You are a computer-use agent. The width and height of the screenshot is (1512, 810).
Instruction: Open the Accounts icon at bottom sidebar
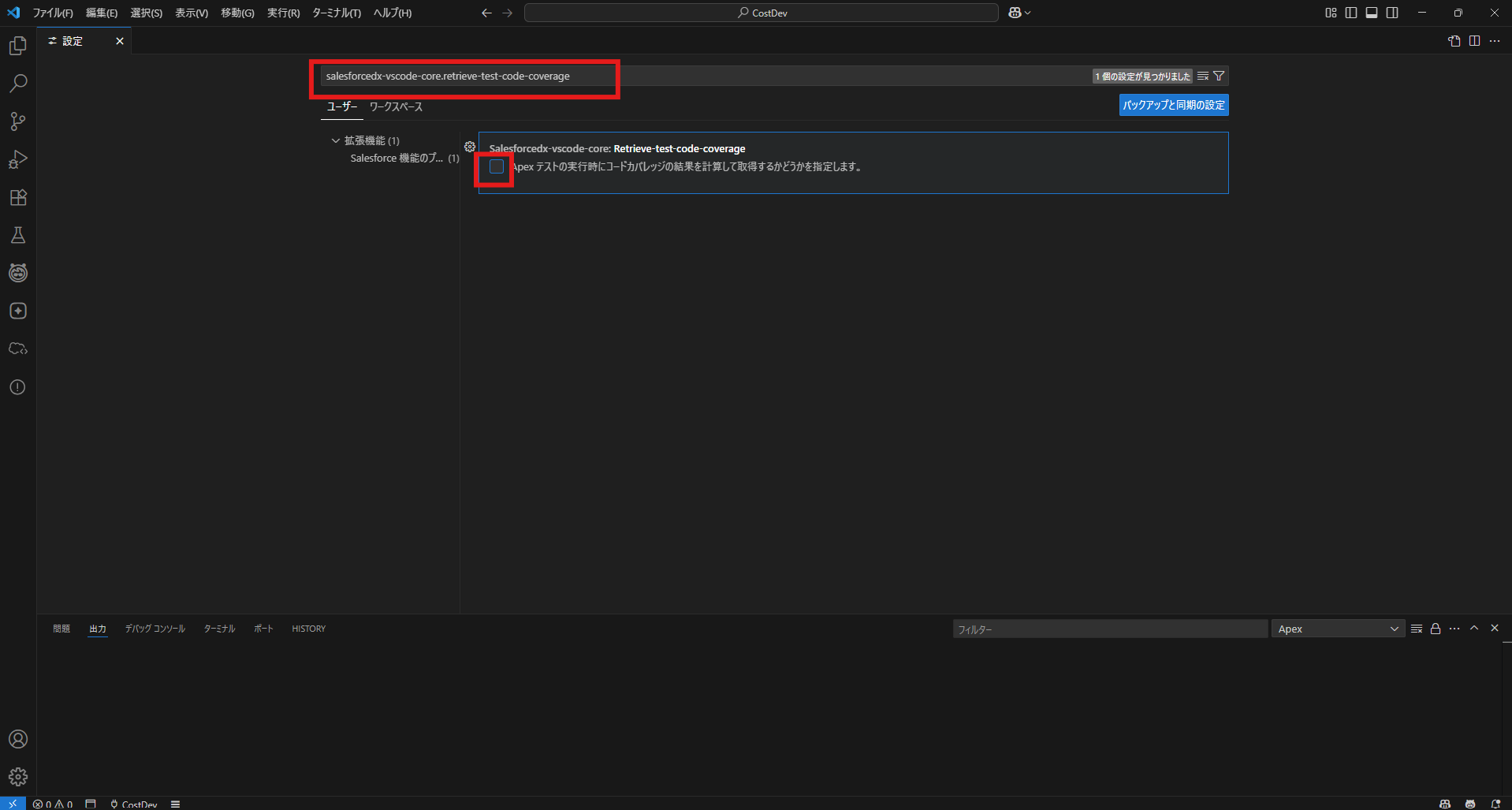pos(17,739)
